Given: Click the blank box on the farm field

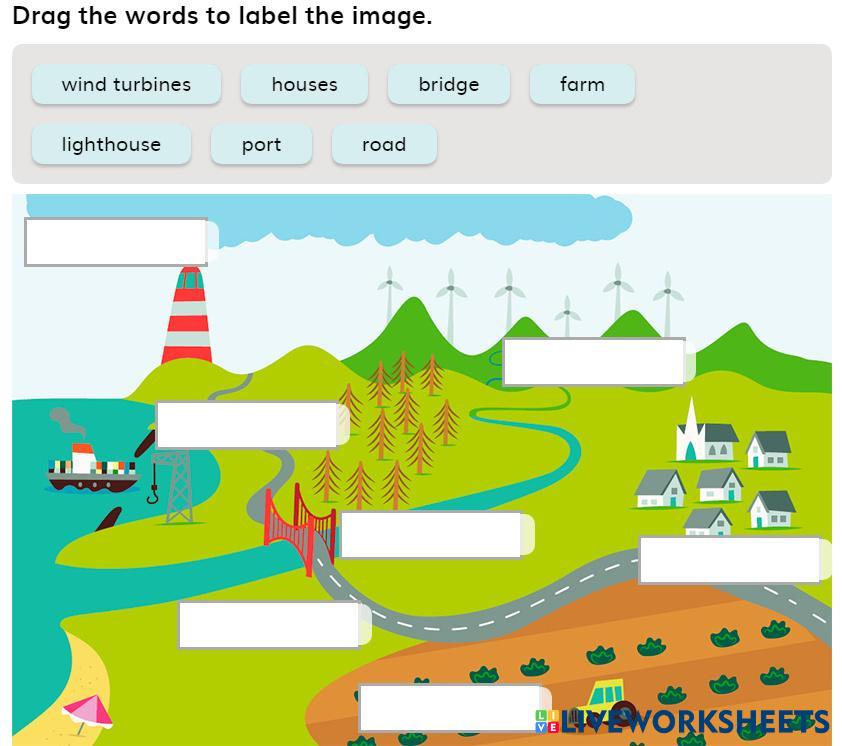Looking at the screenshot, I should point(449,708).
